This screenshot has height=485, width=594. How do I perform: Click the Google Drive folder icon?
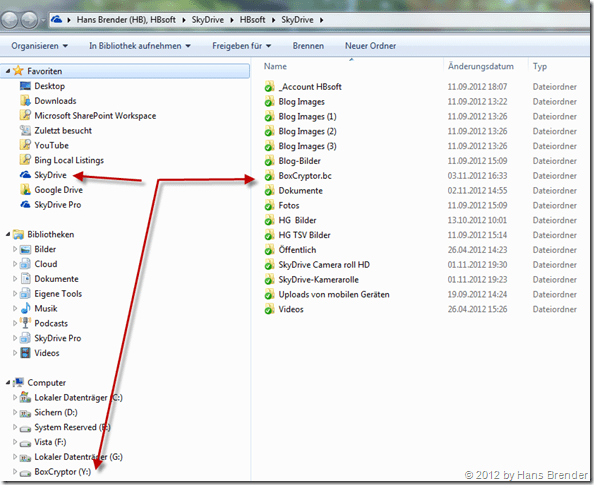(x=25, y=190)
